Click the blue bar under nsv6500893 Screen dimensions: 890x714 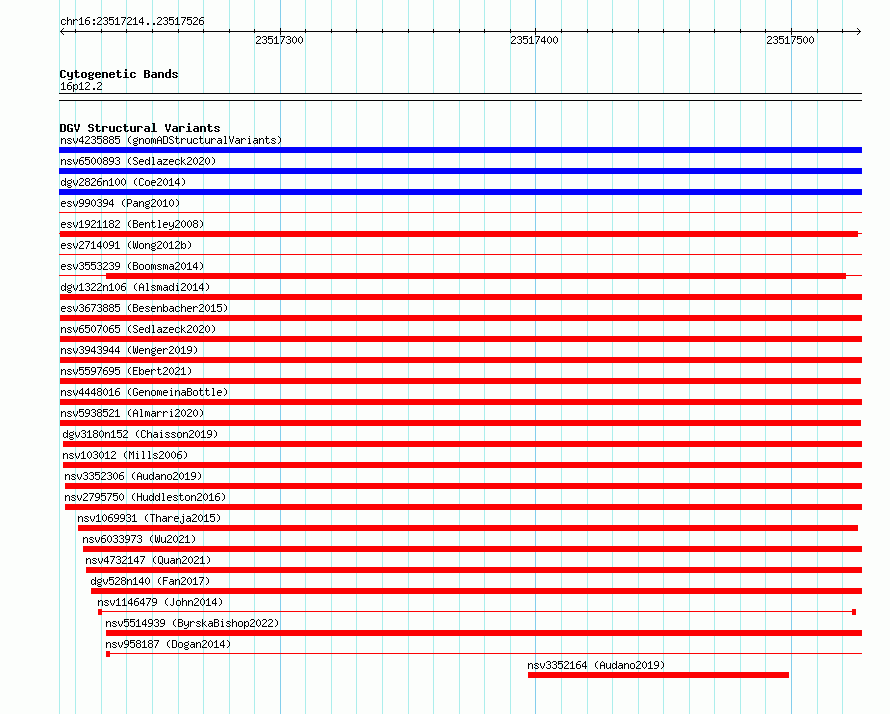tap(460, 171)
